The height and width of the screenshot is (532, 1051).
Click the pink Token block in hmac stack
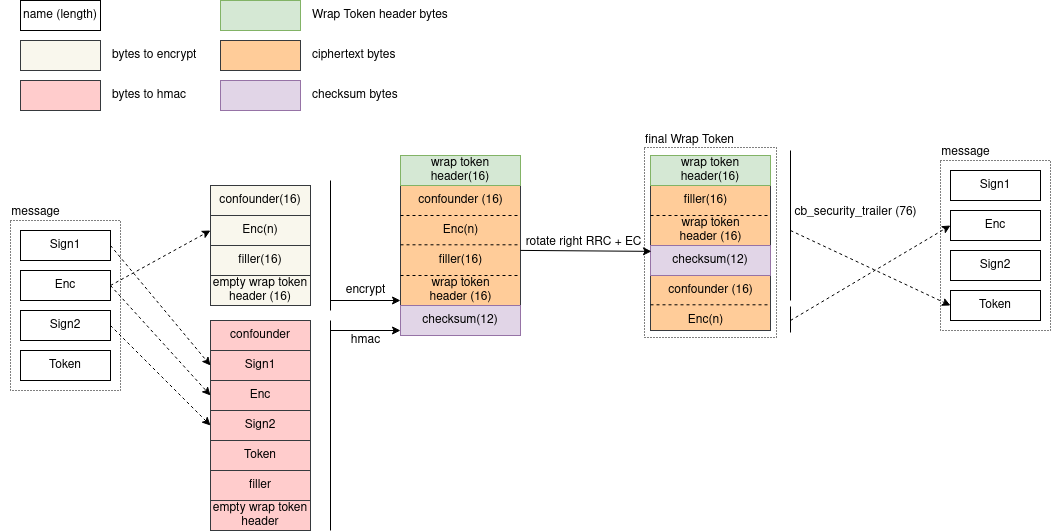(x=260, y=454)
